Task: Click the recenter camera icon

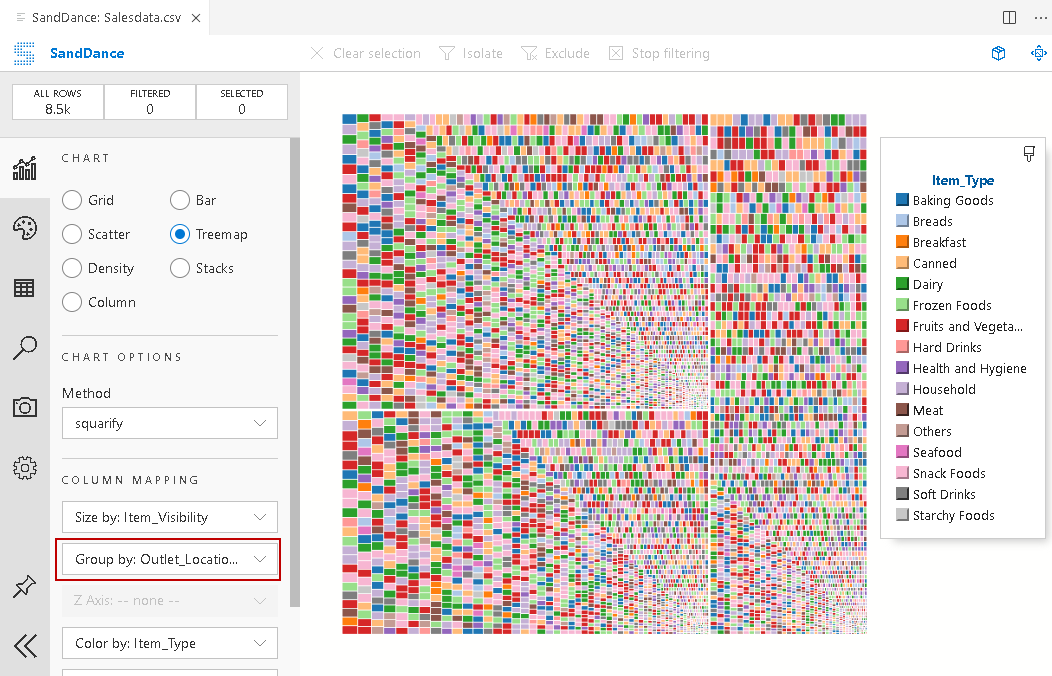Action: (1039, 53)
